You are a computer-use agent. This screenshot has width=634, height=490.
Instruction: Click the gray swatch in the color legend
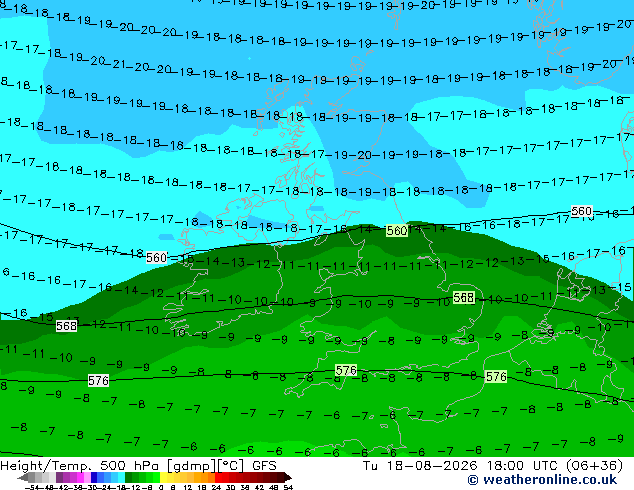click(32, 478)
